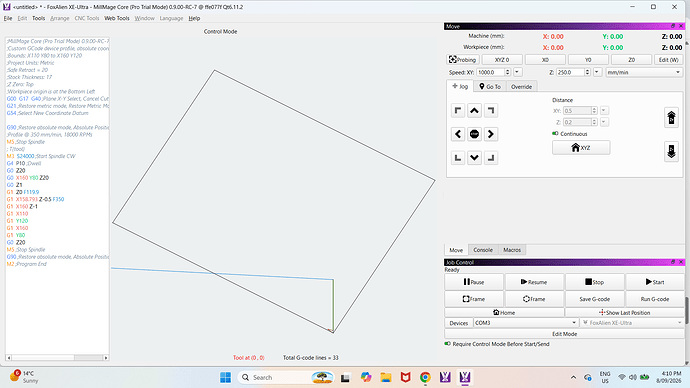
Task: Zero the Y axis with Y0
Action: point(588,59)
